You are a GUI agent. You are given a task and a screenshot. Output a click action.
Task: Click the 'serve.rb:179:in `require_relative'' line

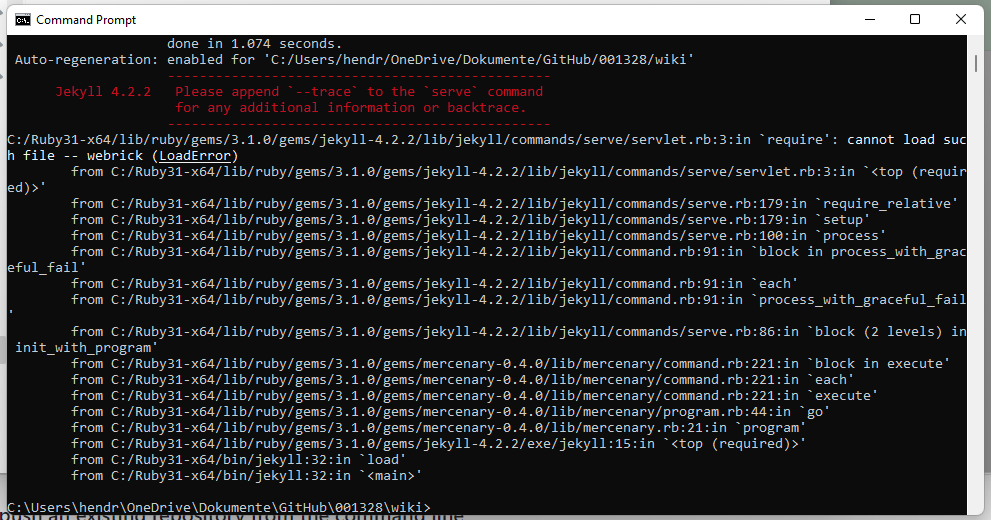[514, 203]
